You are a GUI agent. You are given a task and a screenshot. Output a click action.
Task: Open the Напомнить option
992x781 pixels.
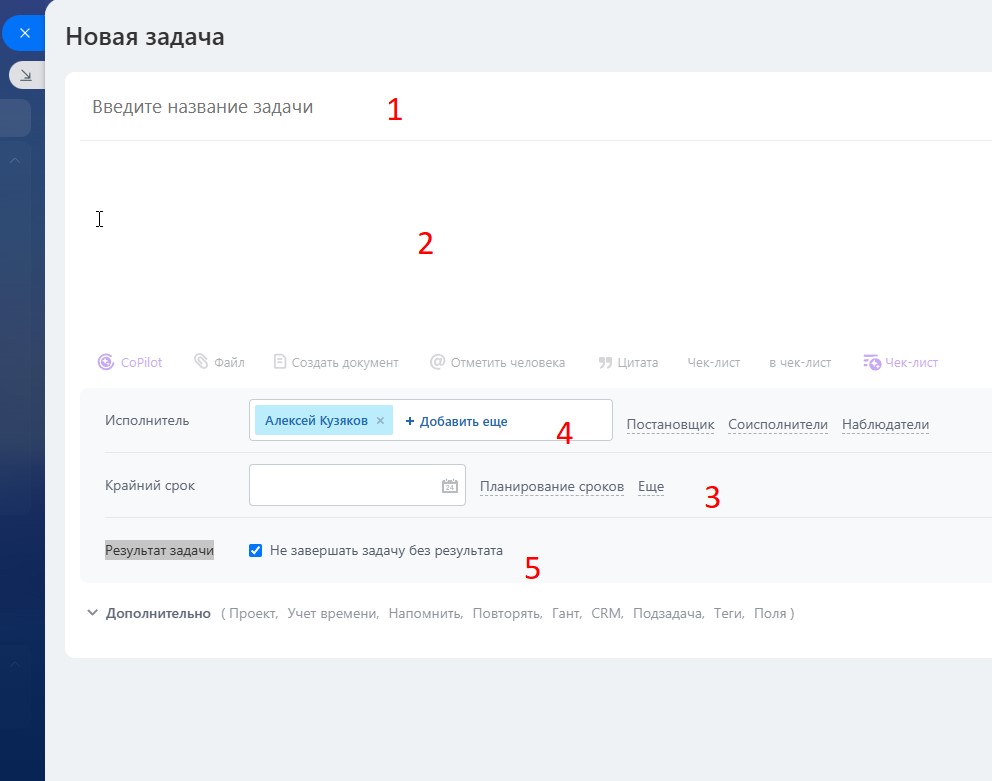425,613
